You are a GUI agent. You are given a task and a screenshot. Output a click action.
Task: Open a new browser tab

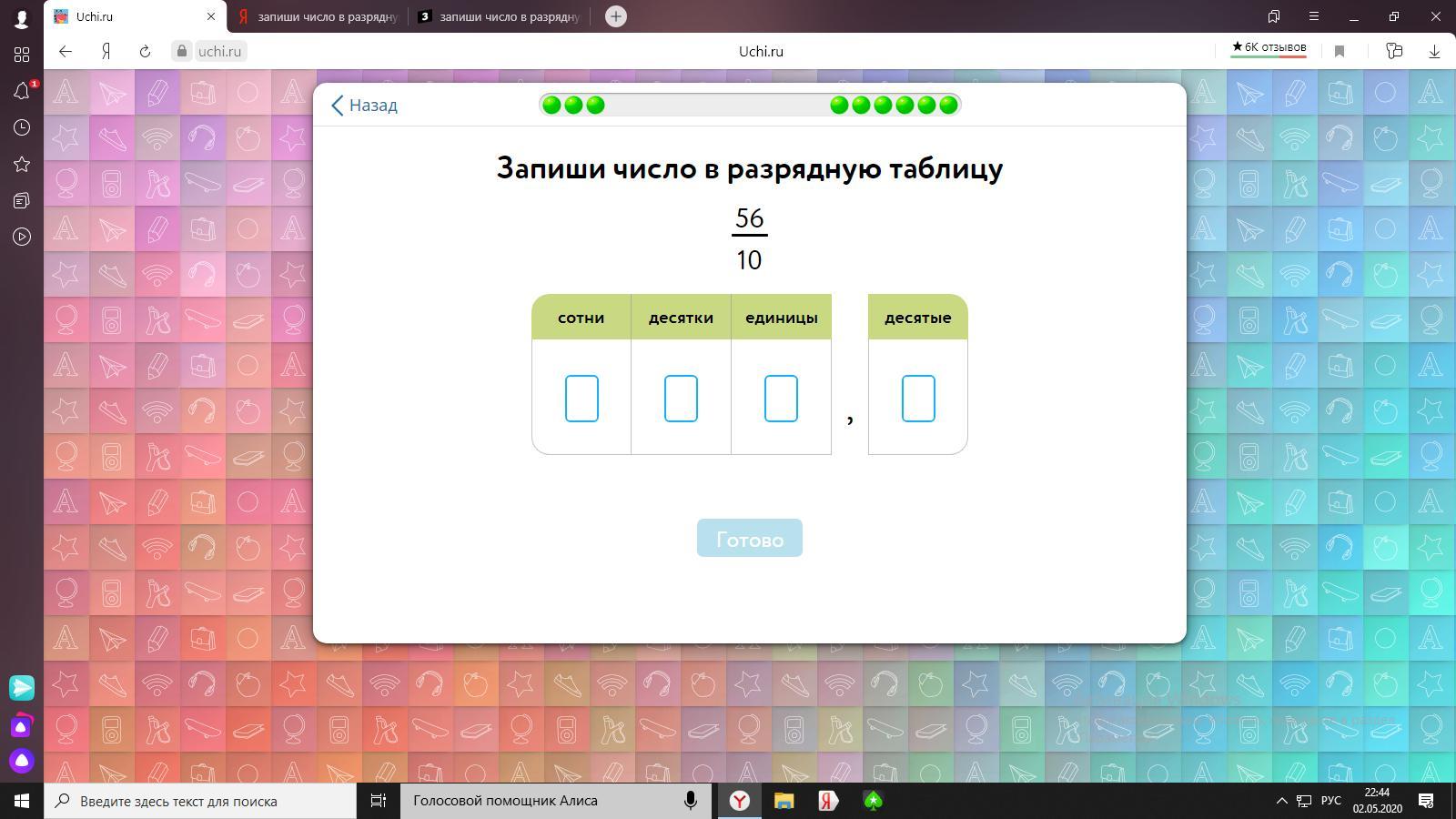point(616,16)
